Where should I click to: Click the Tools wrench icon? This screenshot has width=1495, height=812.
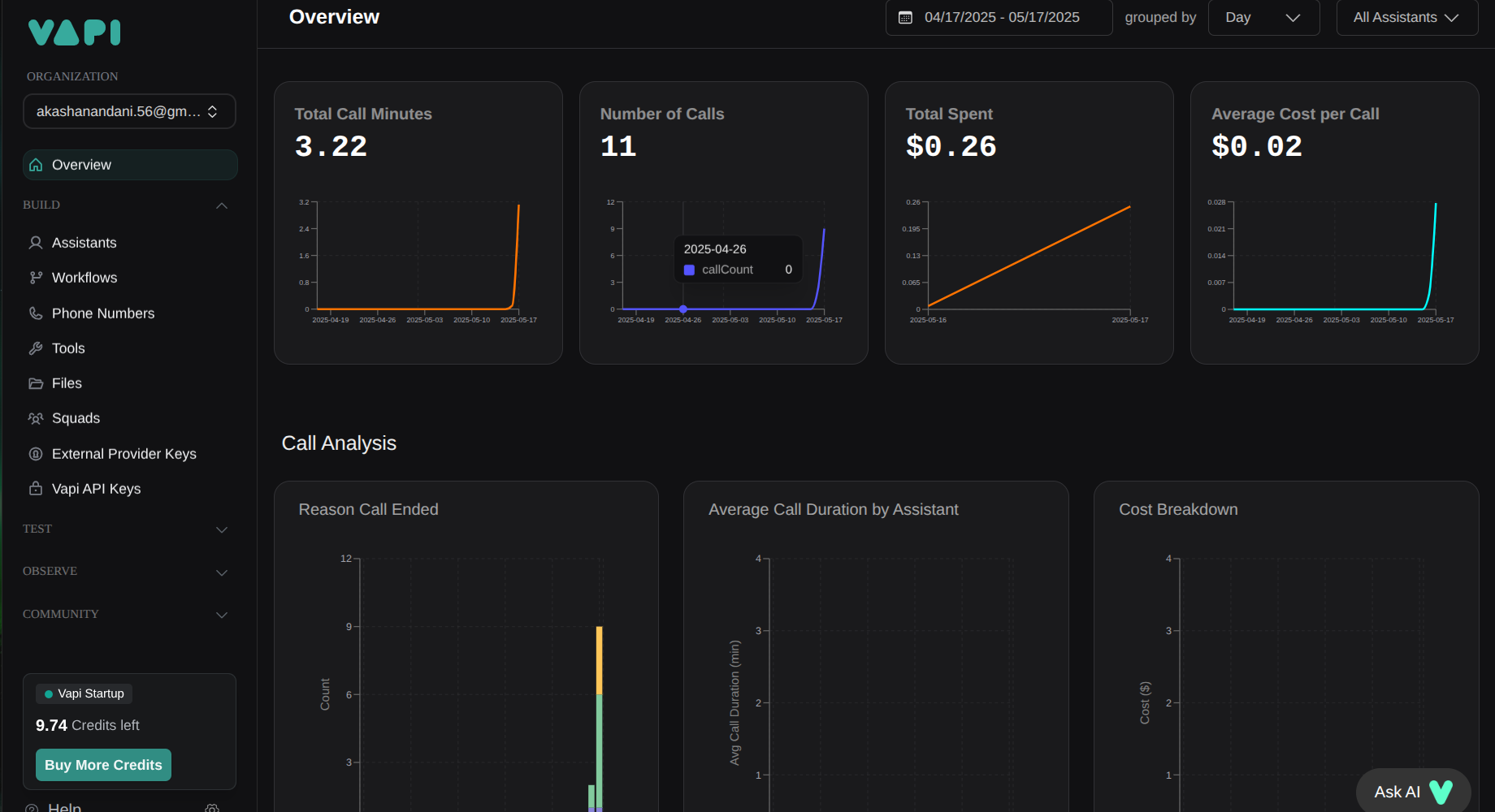coord(36,348)
